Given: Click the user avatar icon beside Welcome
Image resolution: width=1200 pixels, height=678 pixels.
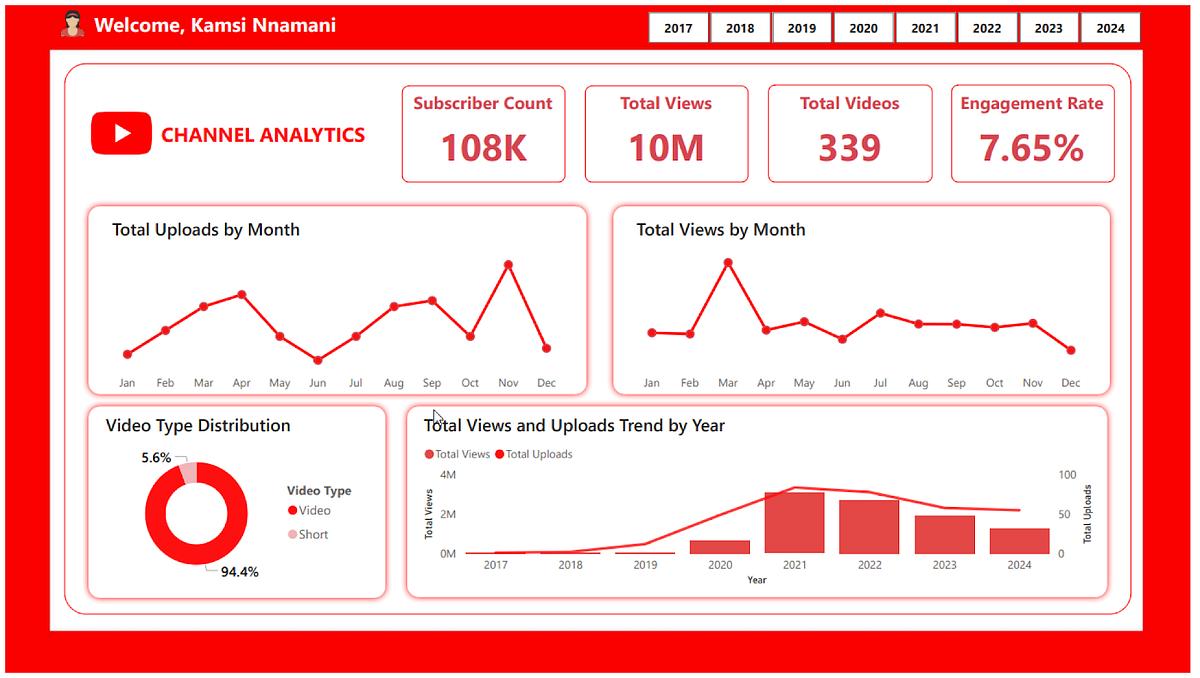Looking at the screenshot, I should [72, 25].
